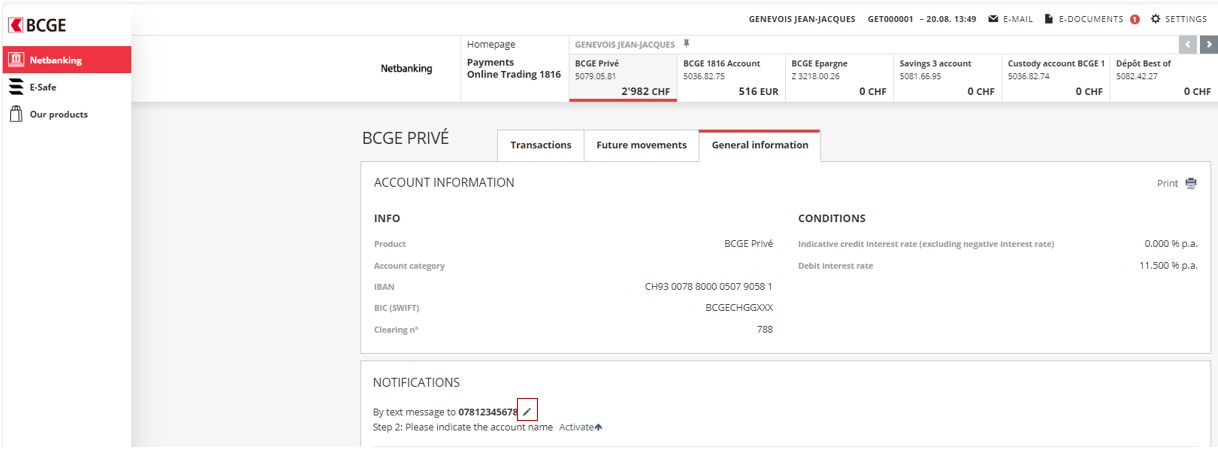Click the printer icon
The height and width of the screenshot is (451, 1218).
pos(1191,183)
